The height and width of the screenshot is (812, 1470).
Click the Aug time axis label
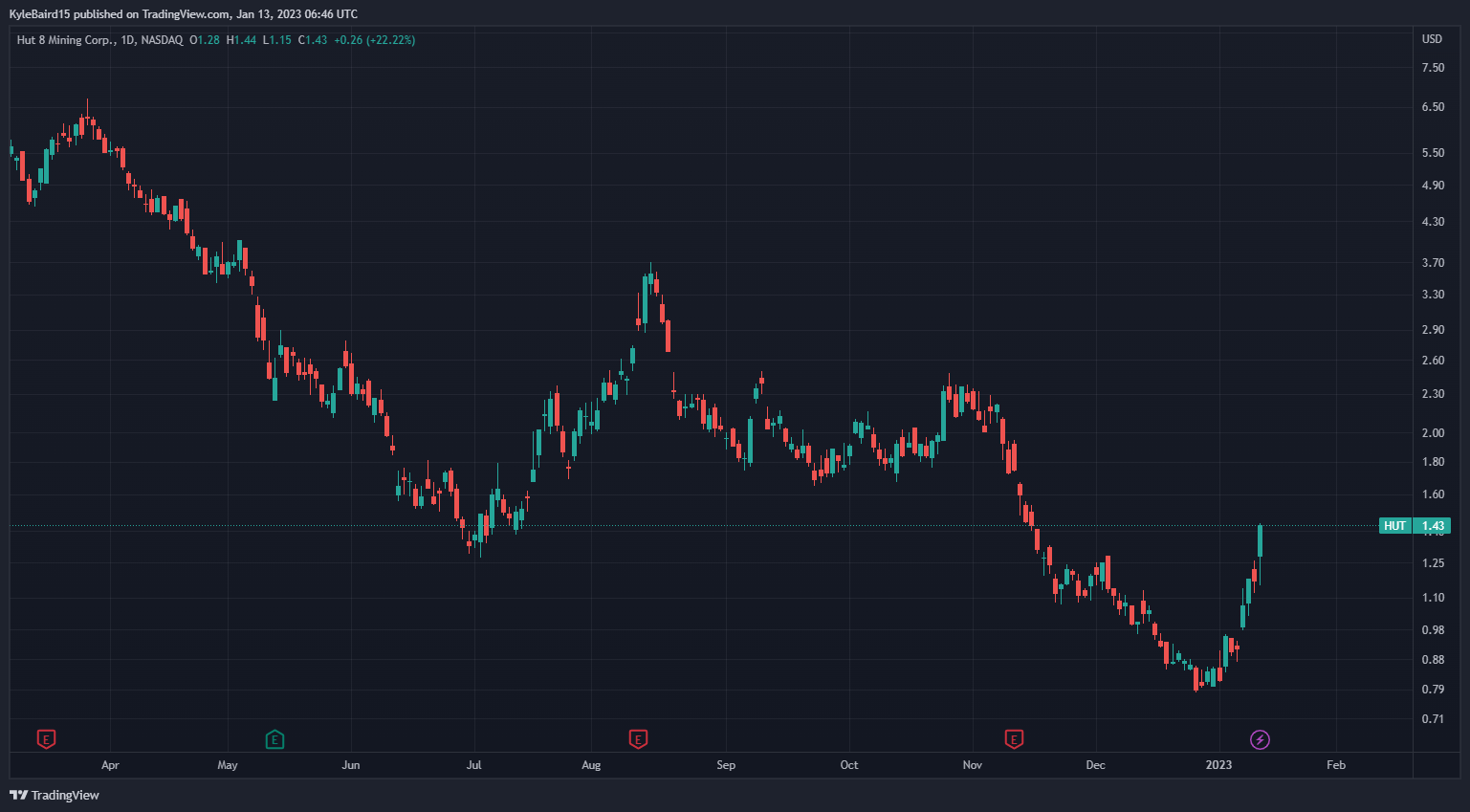click(x=591, y=765)
